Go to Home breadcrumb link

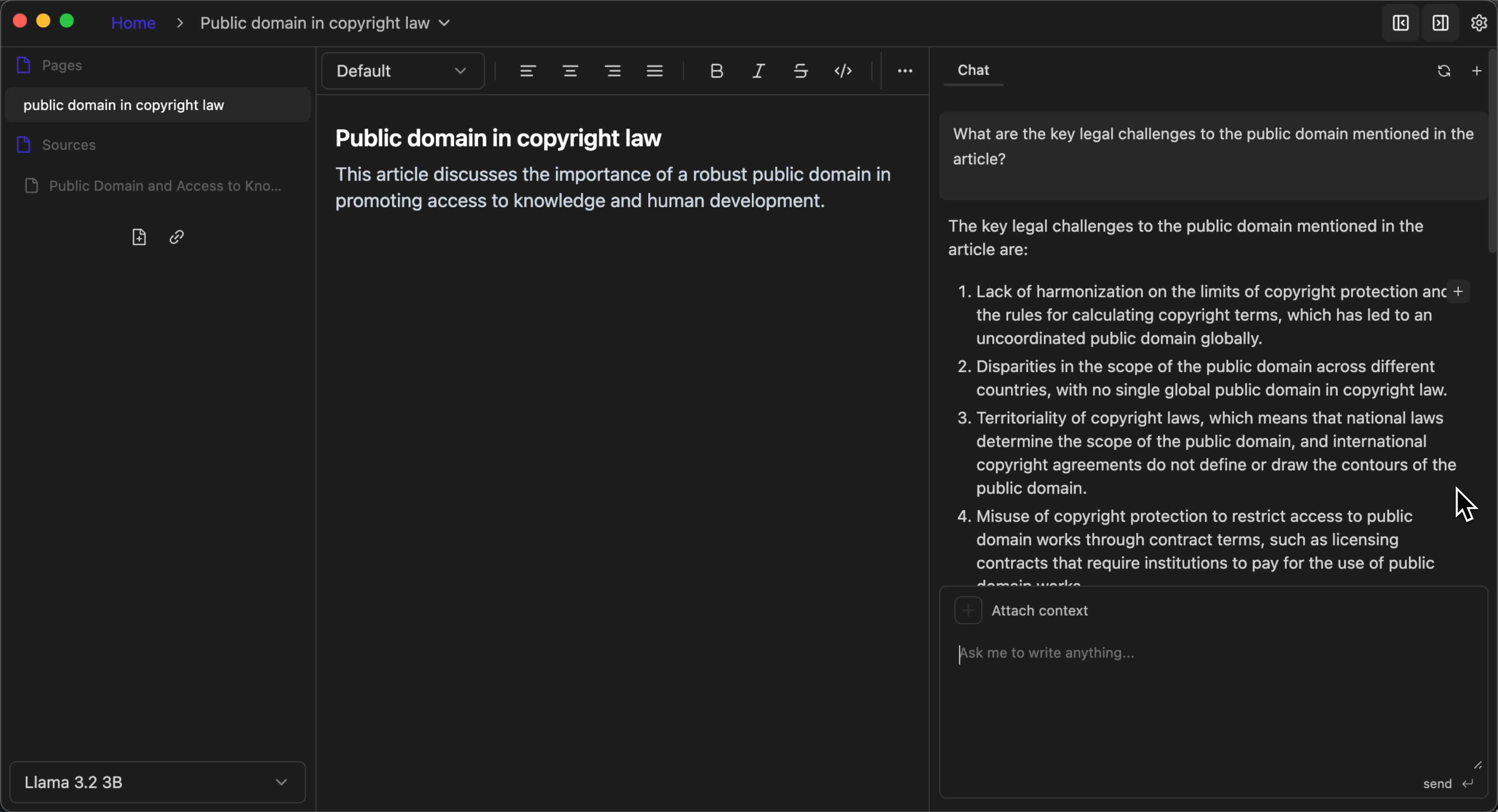click(133, 23)
